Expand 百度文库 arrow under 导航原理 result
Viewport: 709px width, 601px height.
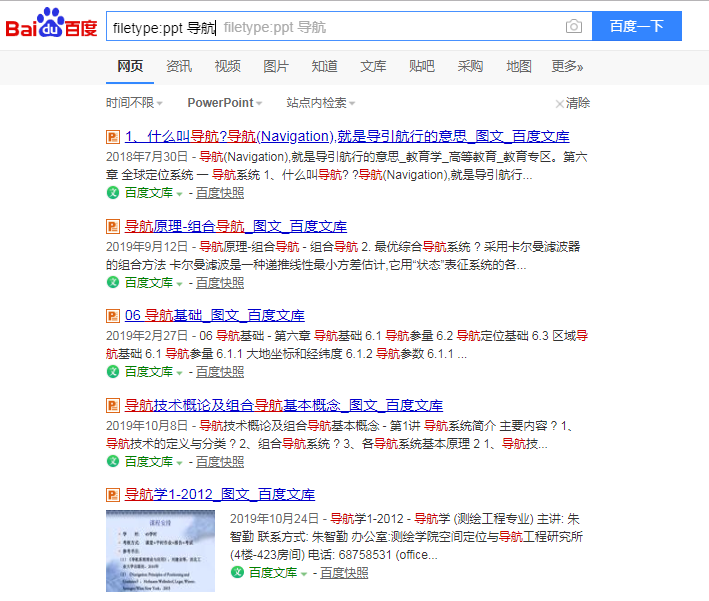click(x=180, y=283)
